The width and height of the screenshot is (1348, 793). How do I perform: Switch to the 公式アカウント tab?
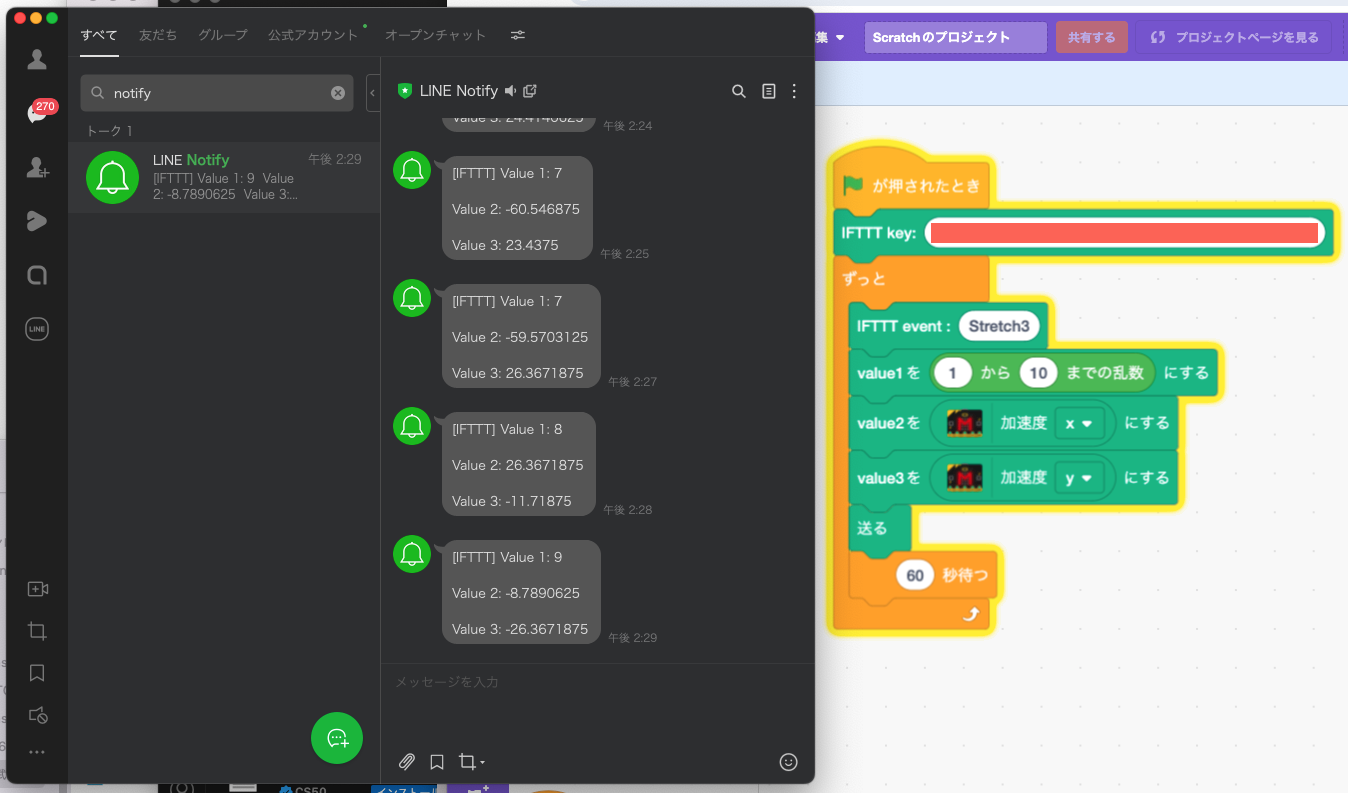click(313, 35)
